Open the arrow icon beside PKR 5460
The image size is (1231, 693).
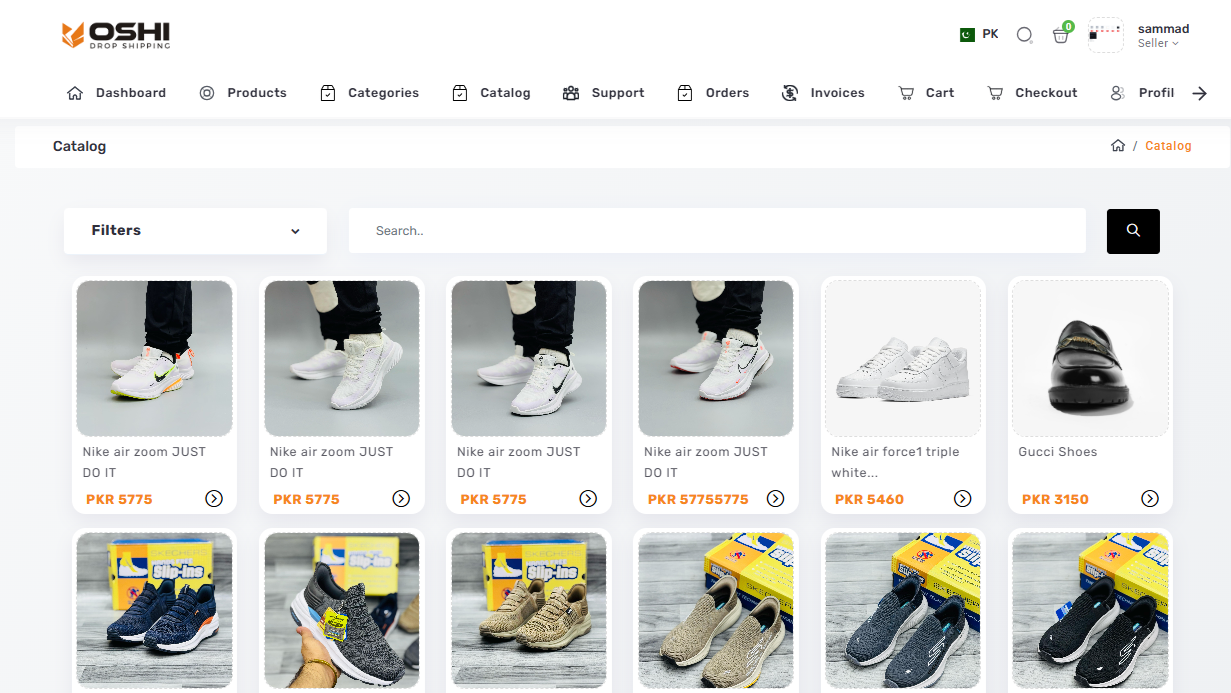[x=962, y=499]
